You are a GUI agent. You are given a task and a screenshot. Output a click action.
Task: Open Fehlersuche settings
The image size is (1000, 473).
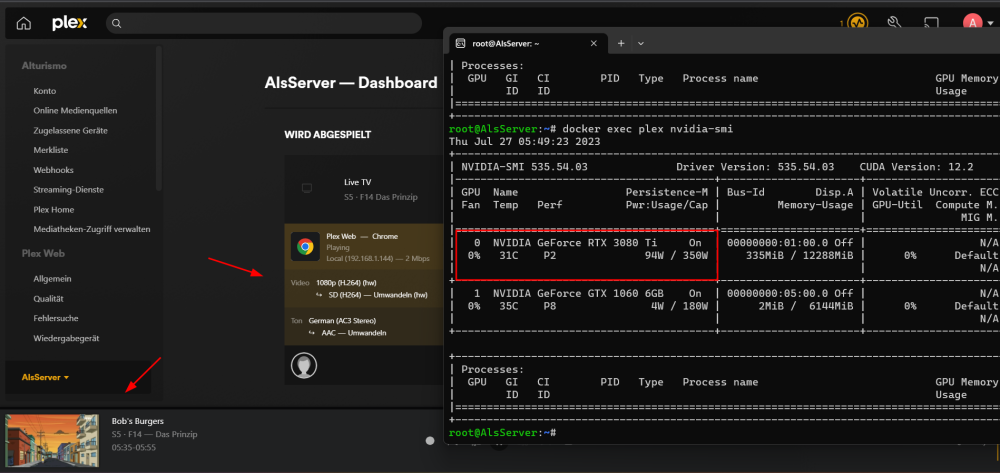[x=55, y=318]
